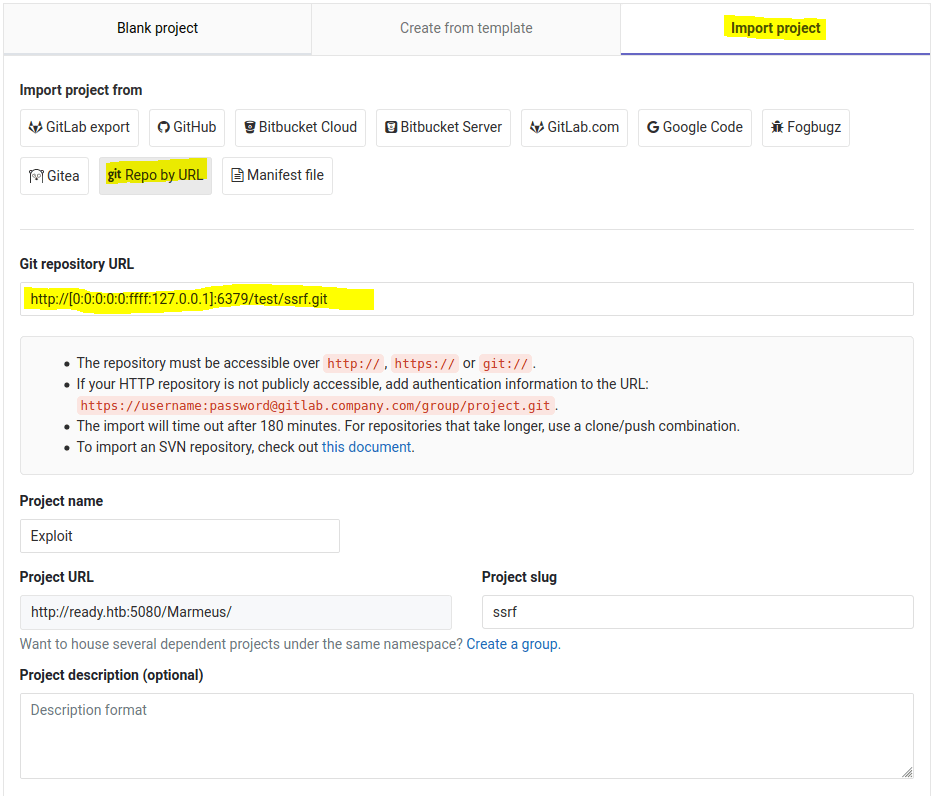Click the 'https://' code snippet
Screen dimensions: 948x796
(x=425, y=363)
